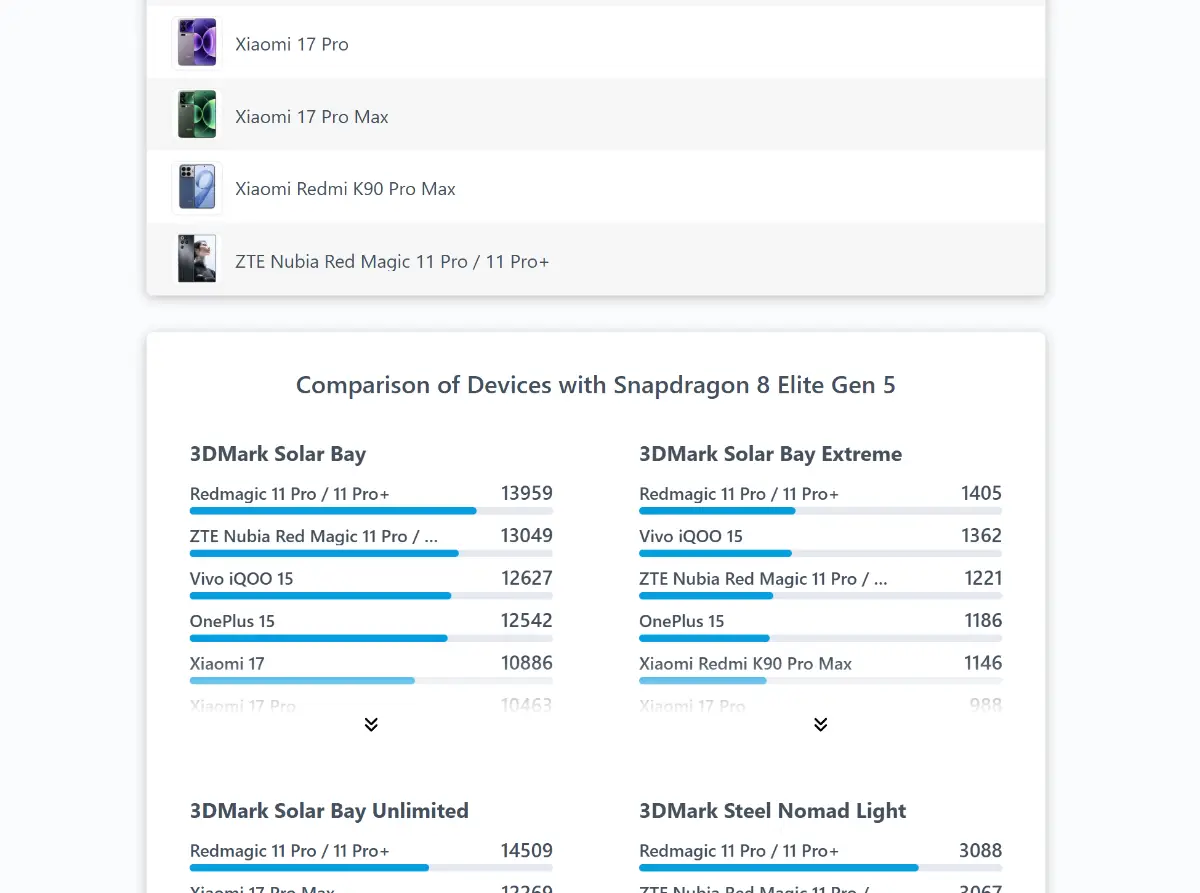Click Vivo iQOO 15 in Solar Bay Extreme
1200x893 pixels.
pos(691,537)
